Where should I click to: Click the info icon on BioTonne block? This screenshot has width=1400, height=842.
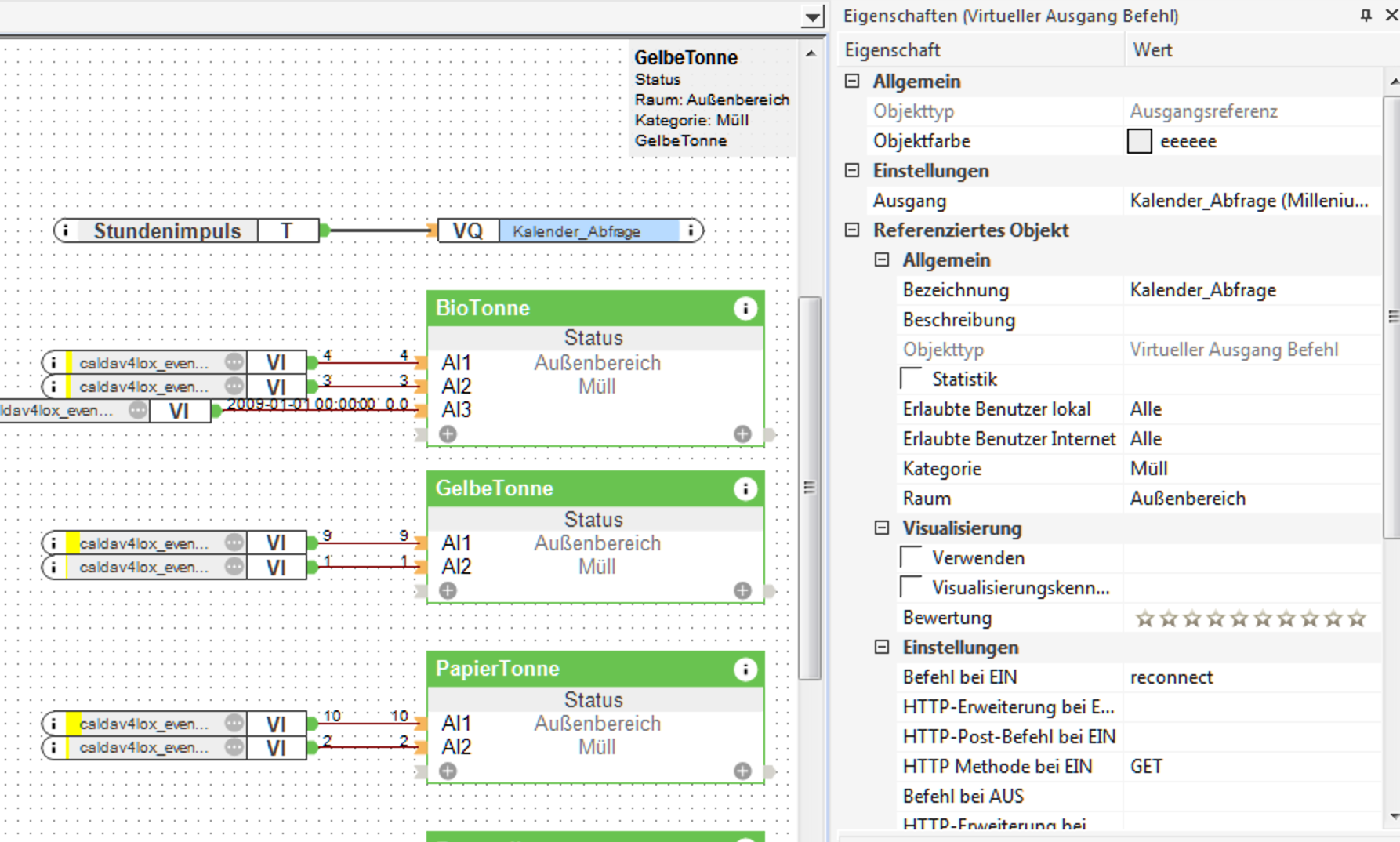tap(745, 309)
